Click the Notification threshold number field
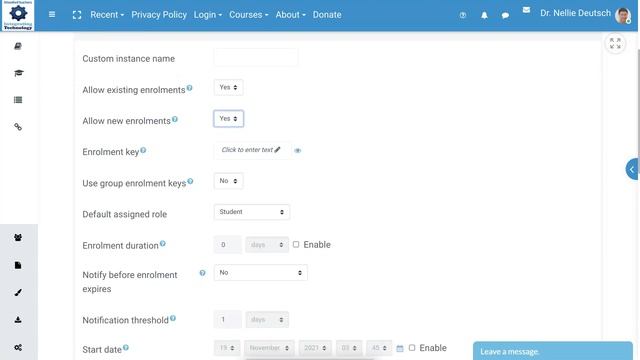Viewport: 640px width, 360px height. 227,320
